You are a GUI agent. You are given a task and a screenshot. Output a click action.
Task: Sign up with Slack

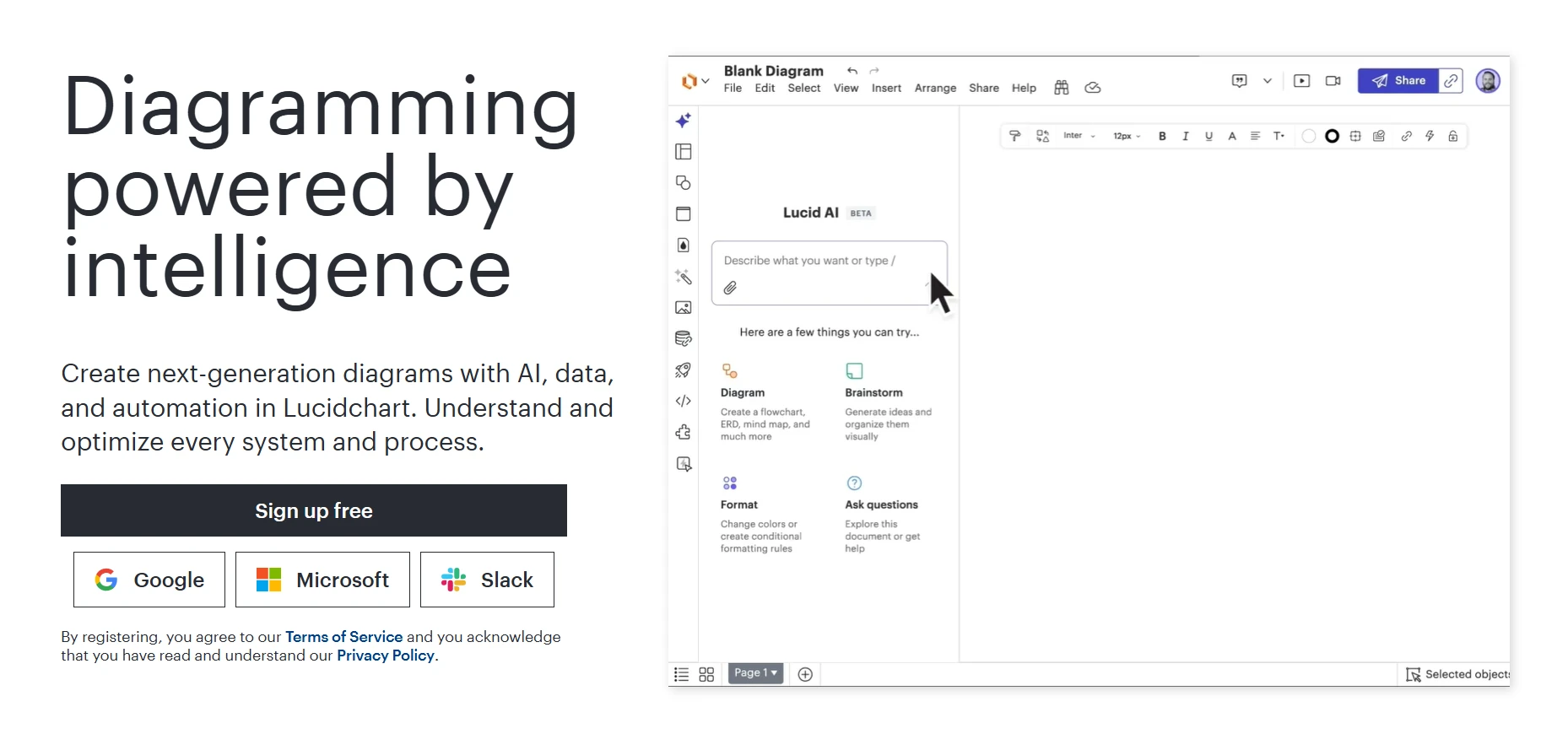click(487, 580)
